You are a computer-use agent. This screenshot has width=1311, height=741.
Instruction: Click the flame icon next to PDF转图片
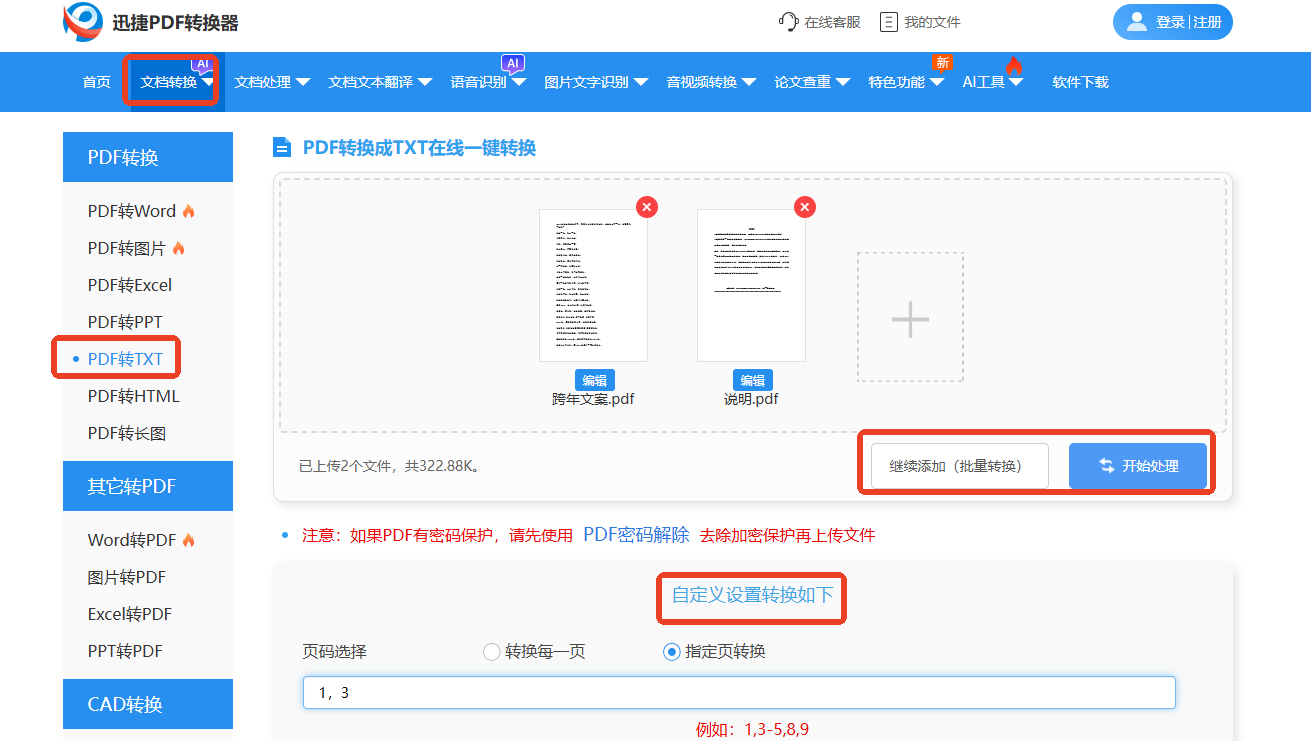178,248
